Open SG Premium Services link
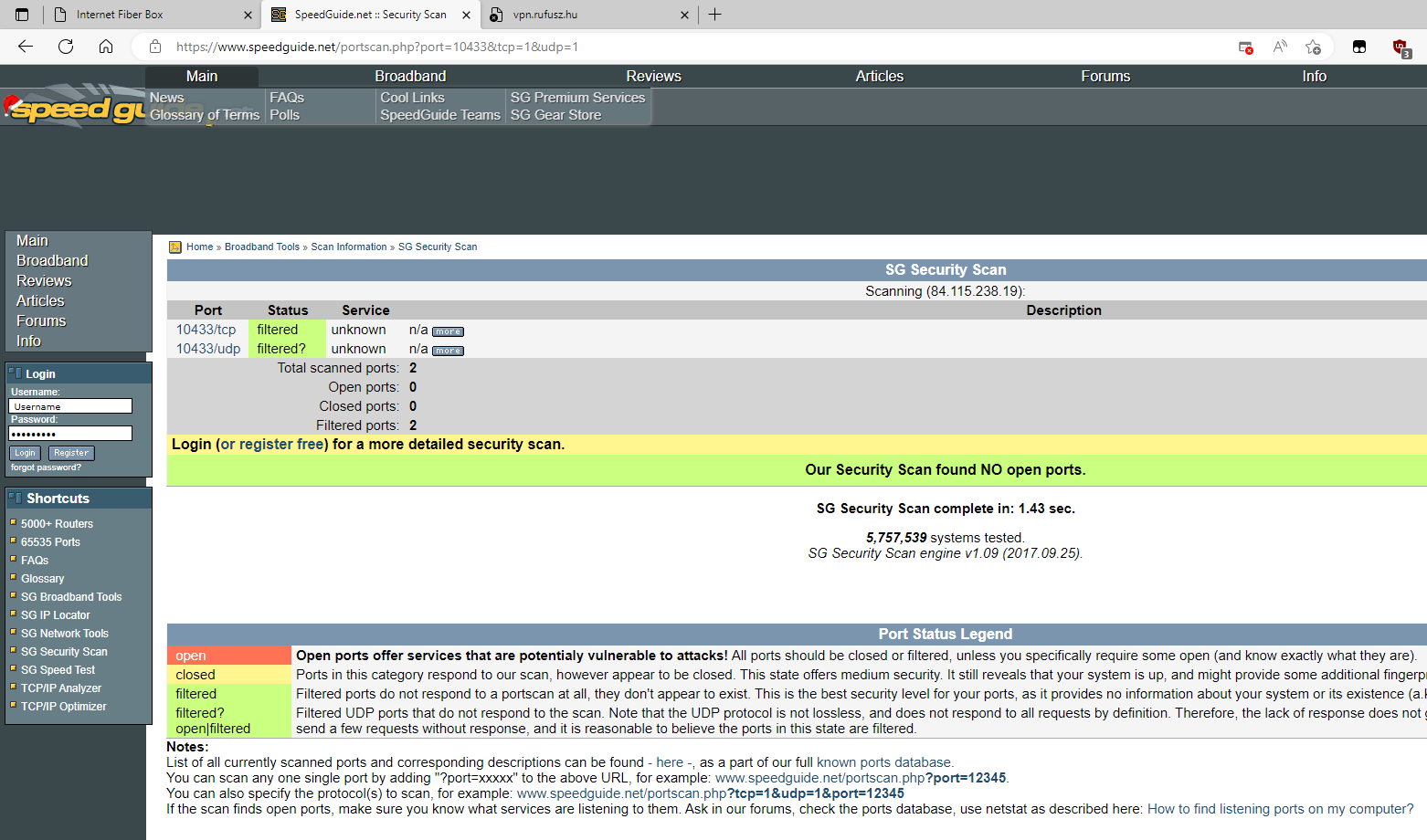Screen dimensions: 1427x840 [x=577, y=98]
